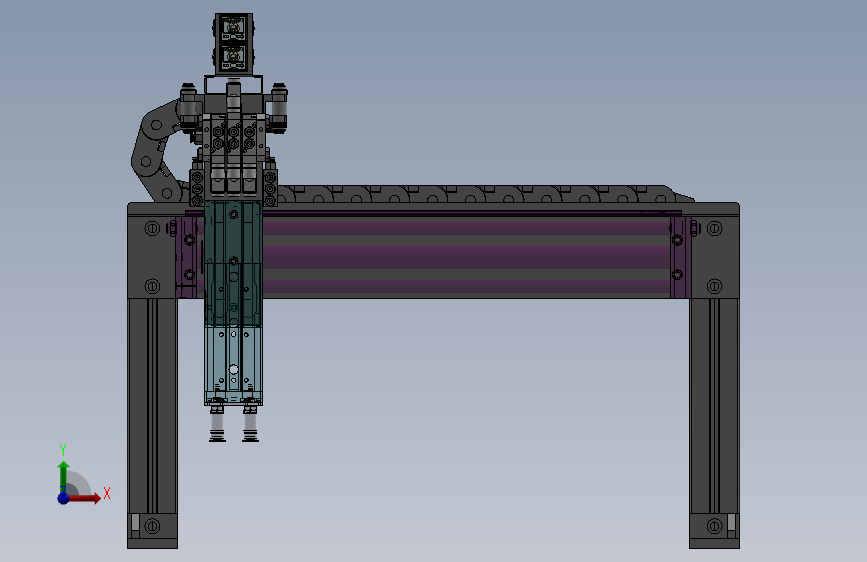Select the right leg's bottom foot bolt

pos(714,525)
